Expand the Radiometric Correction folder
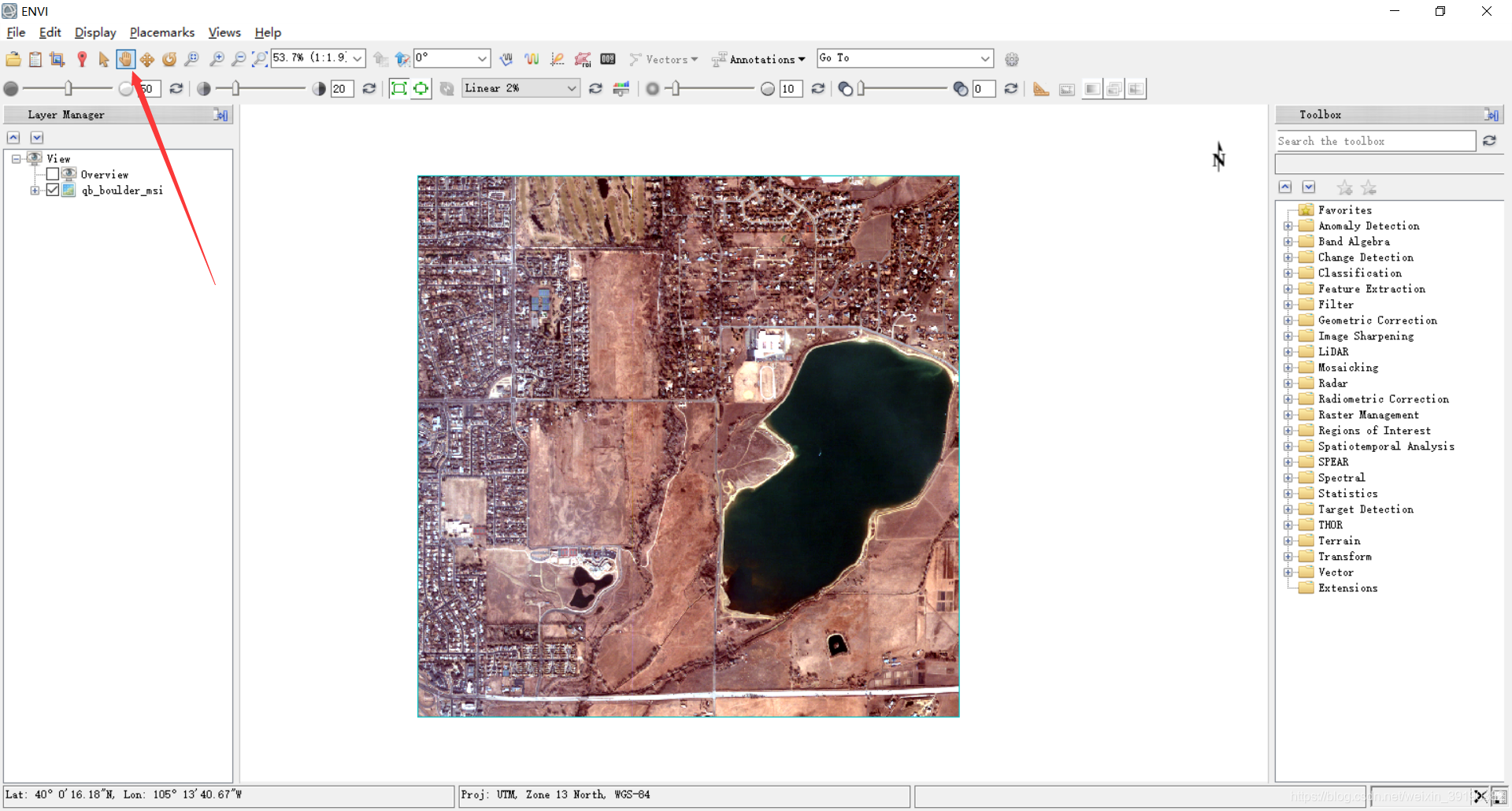This screenshot has width=1512, height=811. (1288, 399)
